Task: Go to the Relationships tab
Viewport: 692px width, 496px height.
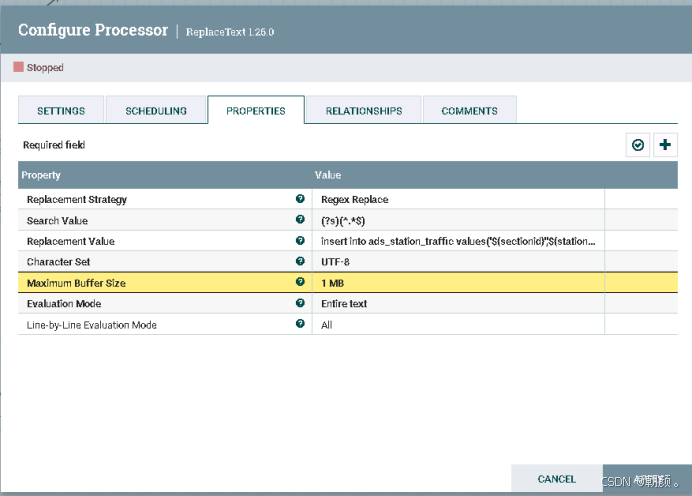Action: click(x=364, y=110)
